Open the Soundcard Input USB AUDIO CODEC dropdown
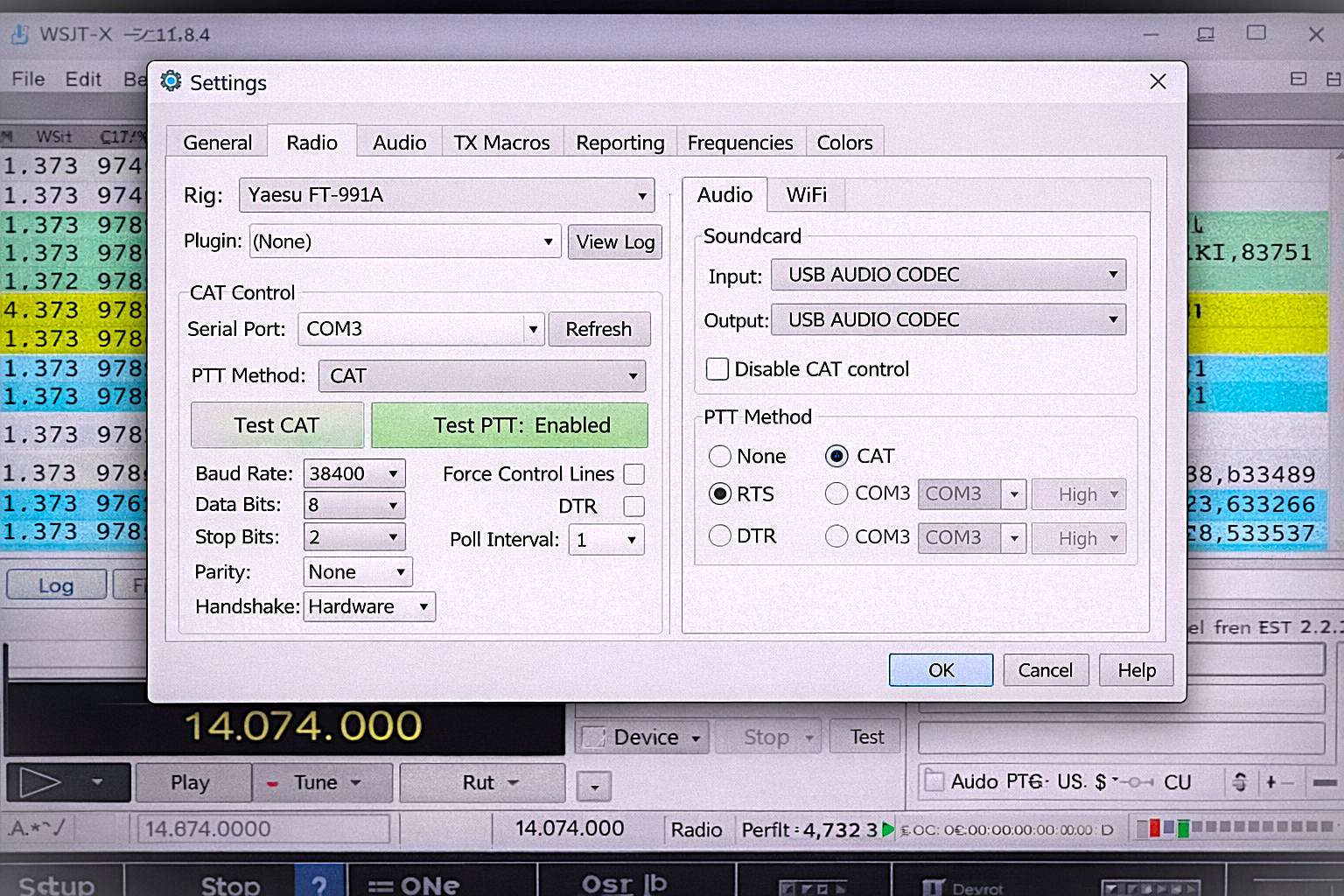Viewport: 1344px width, 896px height. 948,275
